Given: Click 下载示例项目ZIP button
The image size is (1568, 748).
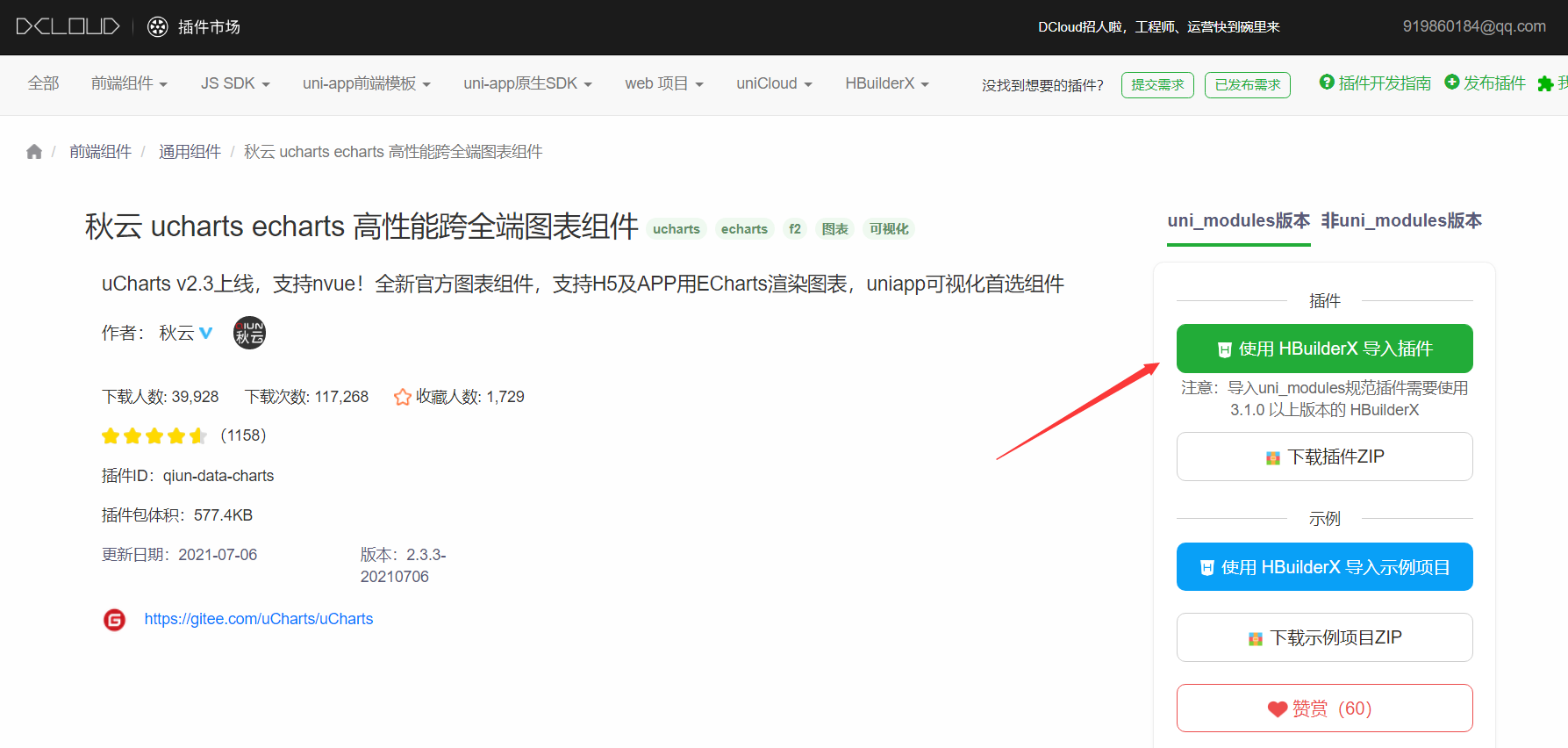Looking at the screenshot, I should tap(1325, 637).
